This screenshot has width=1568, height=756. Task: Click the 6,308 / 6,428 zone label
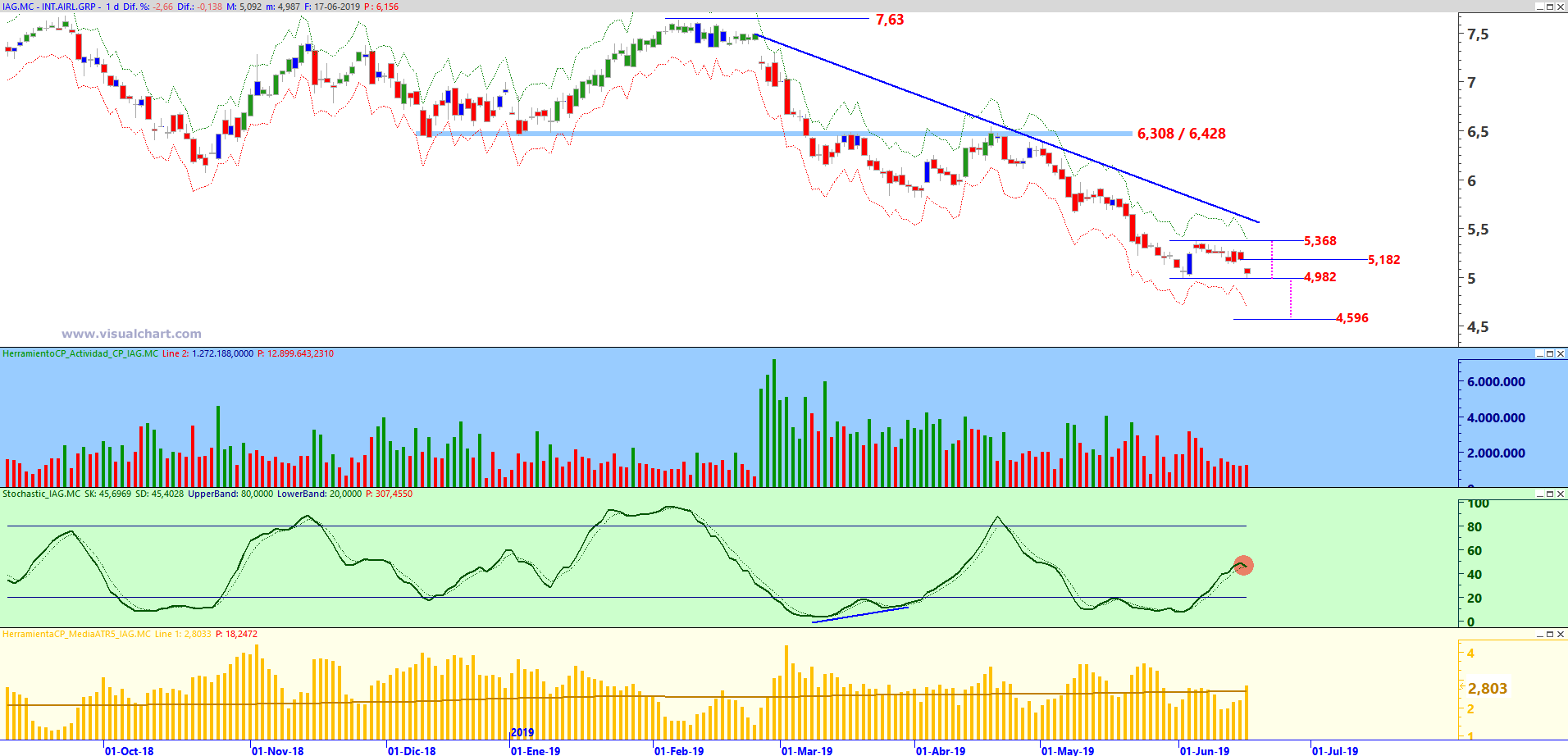coord(1181,134)
